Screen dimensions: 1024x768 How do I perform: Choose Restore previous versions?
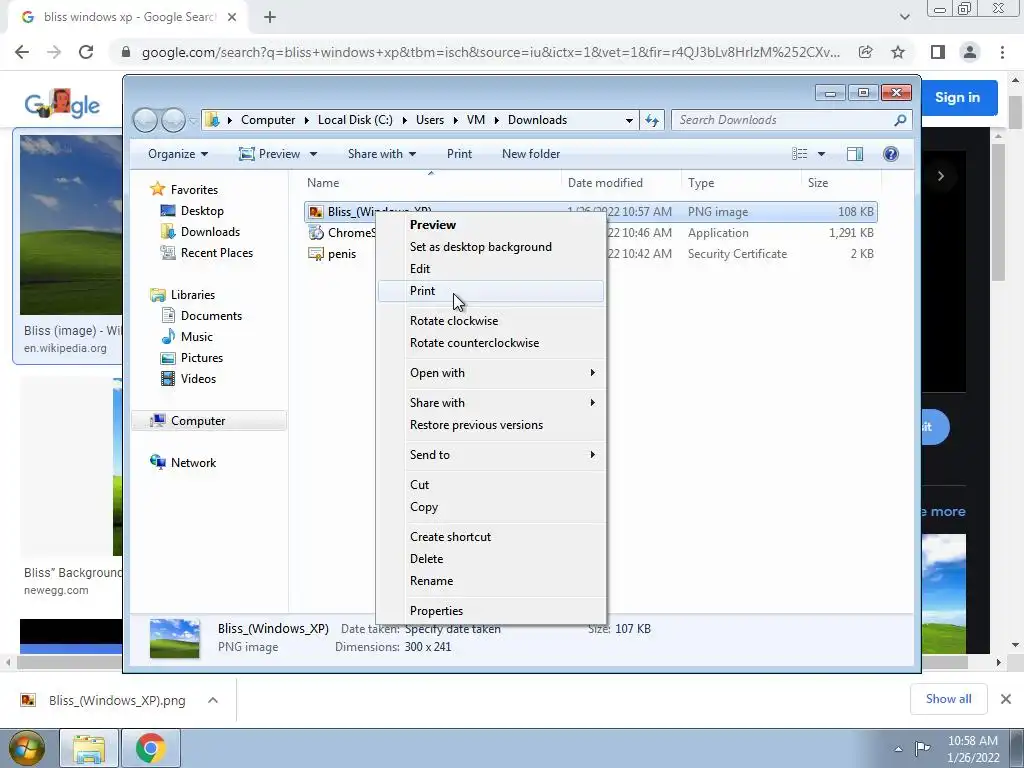click(x=491, y=425)
